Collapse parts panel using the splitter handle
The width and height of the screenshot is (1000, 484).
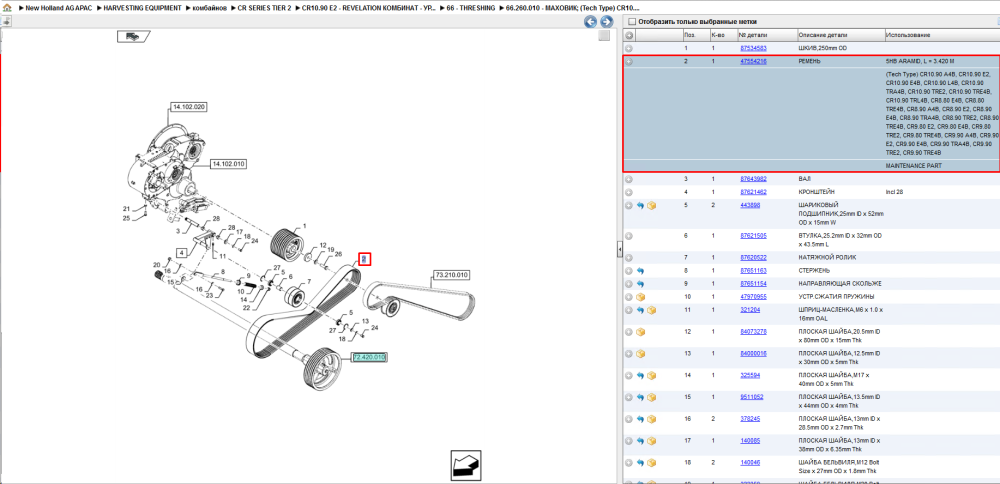point(619,251)
